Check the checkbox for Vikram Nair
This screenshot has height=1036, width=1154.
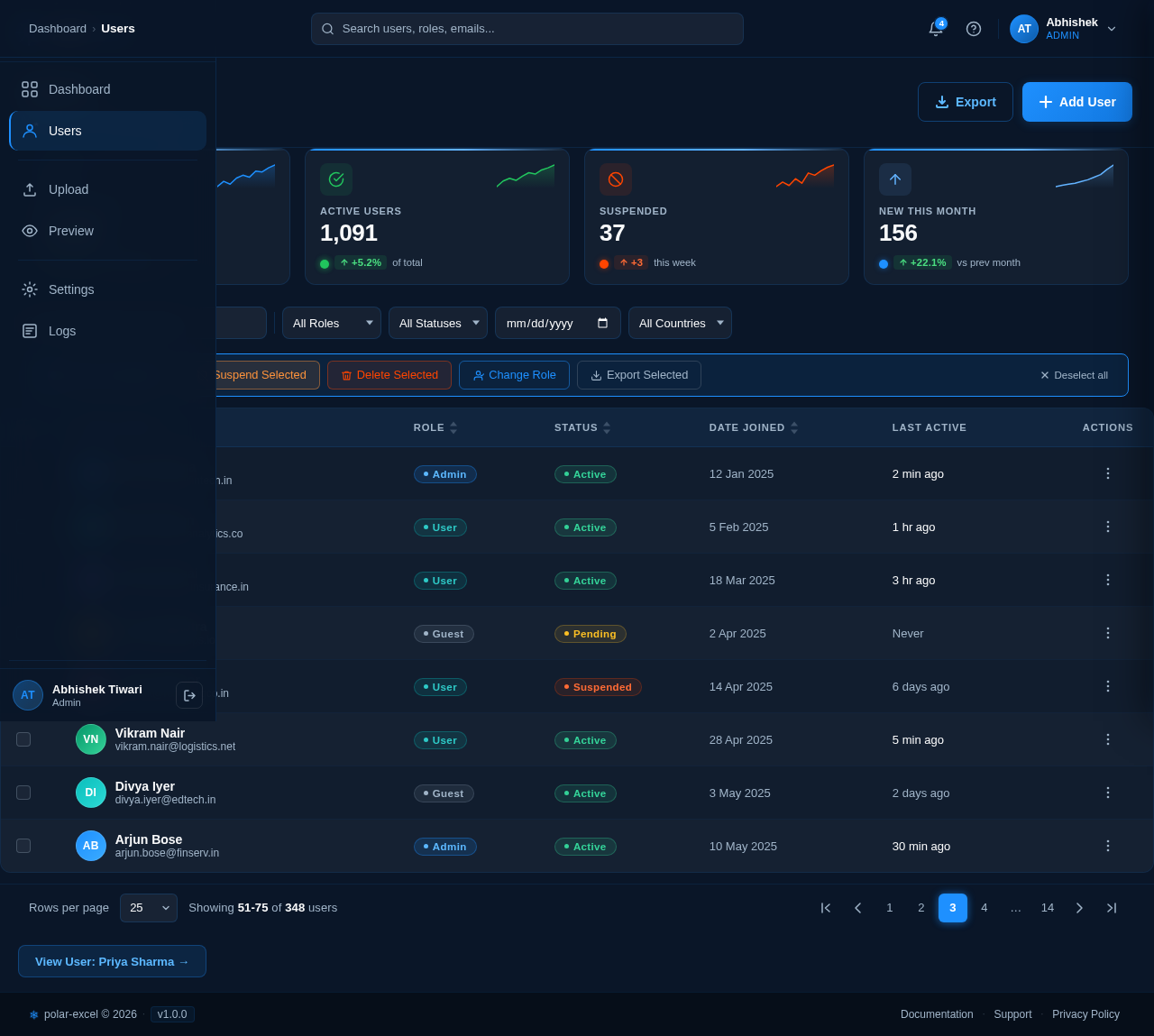(x=23, y=739)
